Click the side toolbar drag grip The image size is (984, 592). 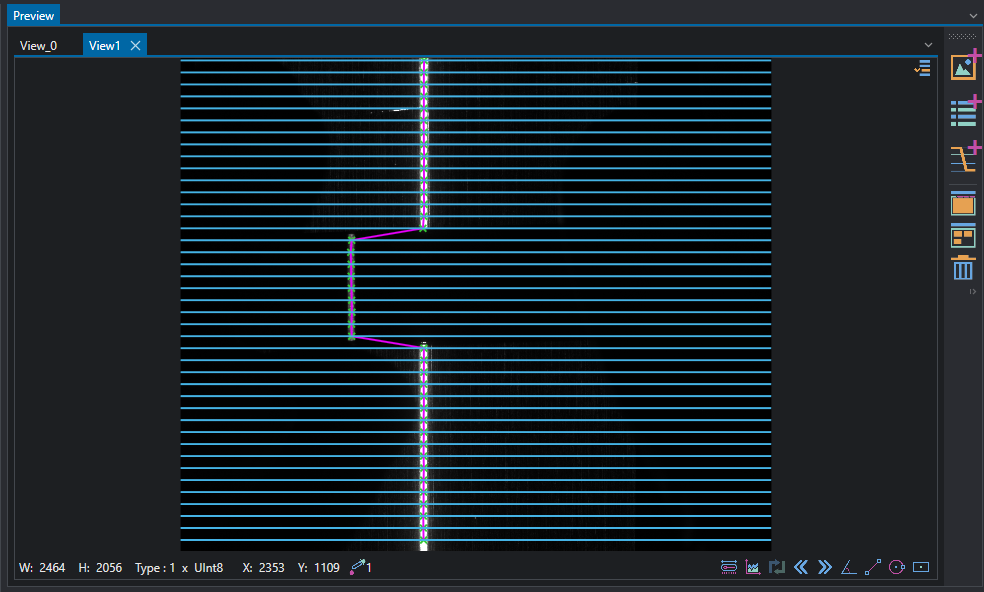[x=962, y=36]
